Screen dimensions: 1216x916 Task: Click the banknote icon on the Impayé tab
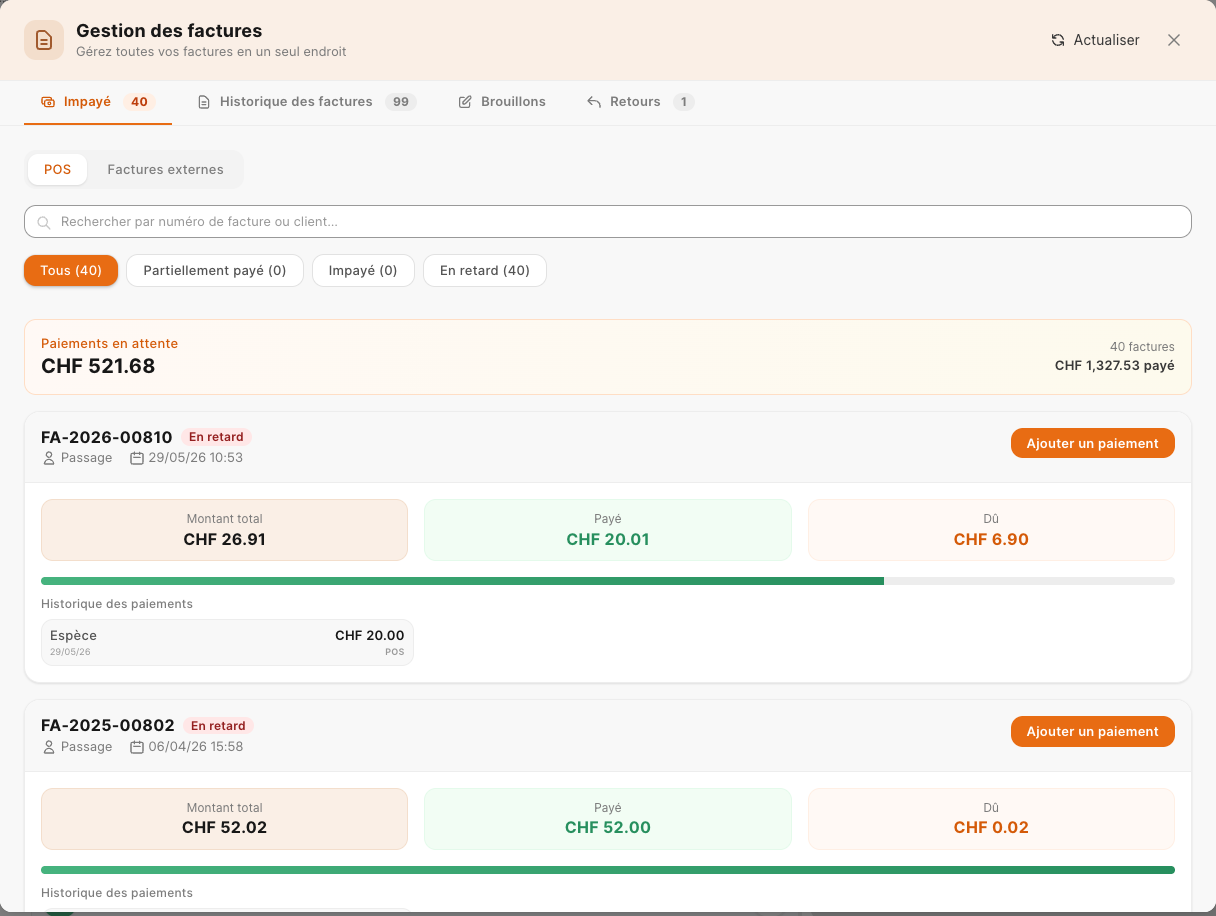(48, 102)
